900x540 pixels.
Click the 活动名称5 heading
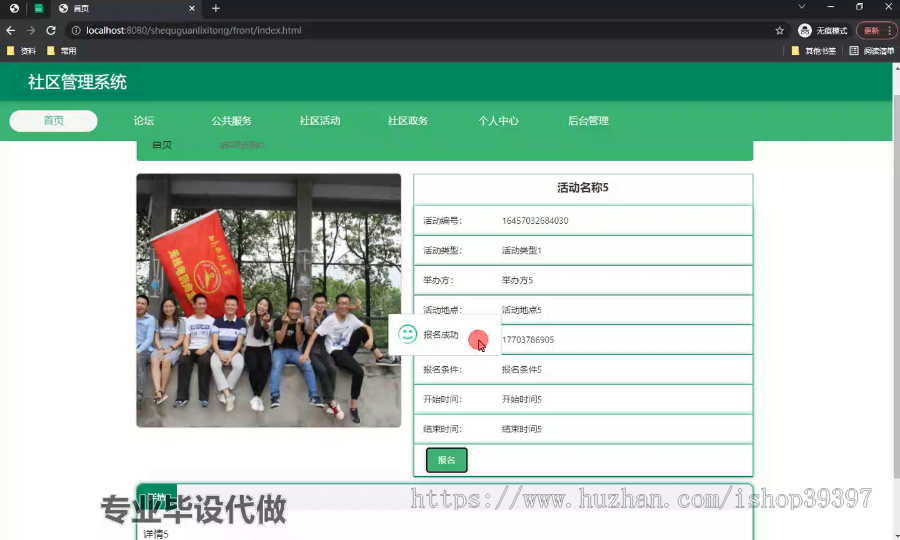pos(583,188)
